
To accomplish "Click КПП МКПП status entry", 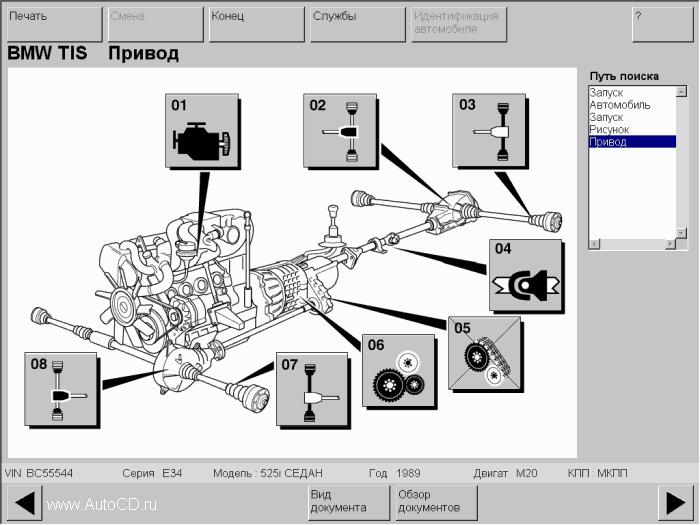I will coord(597,473).
